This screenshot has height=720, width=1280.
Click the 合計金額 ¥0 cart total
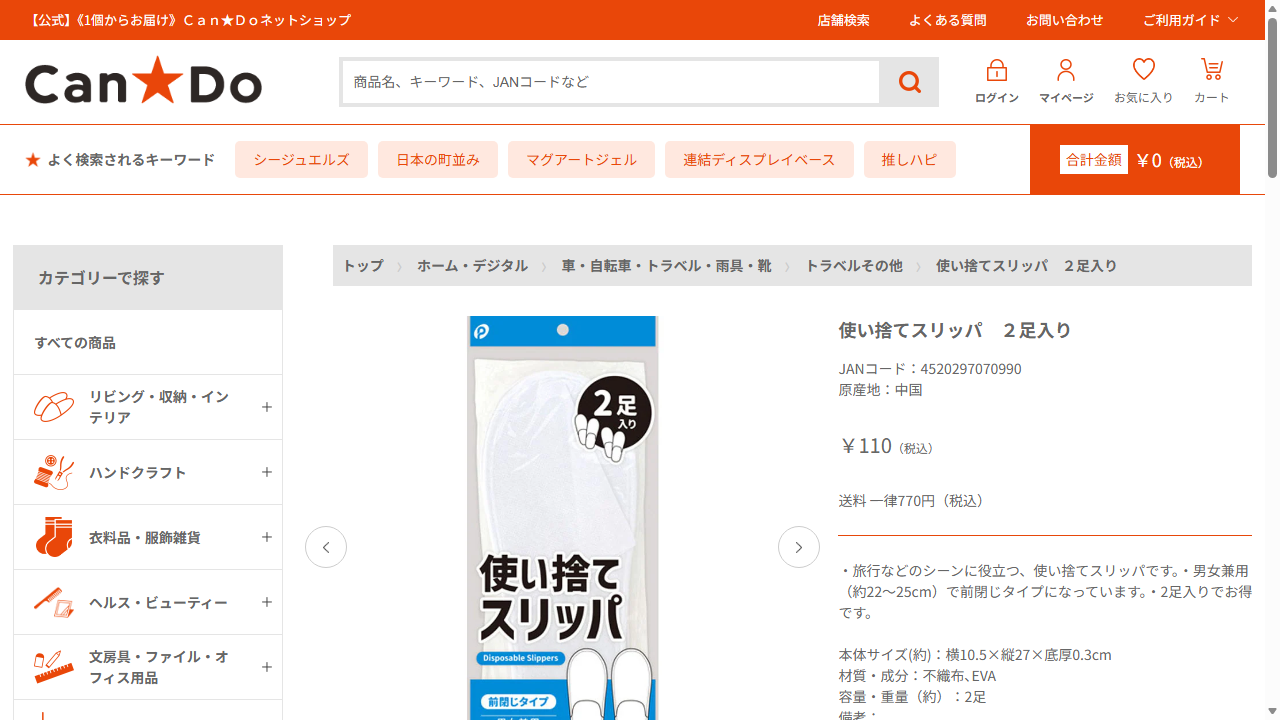1135,160
